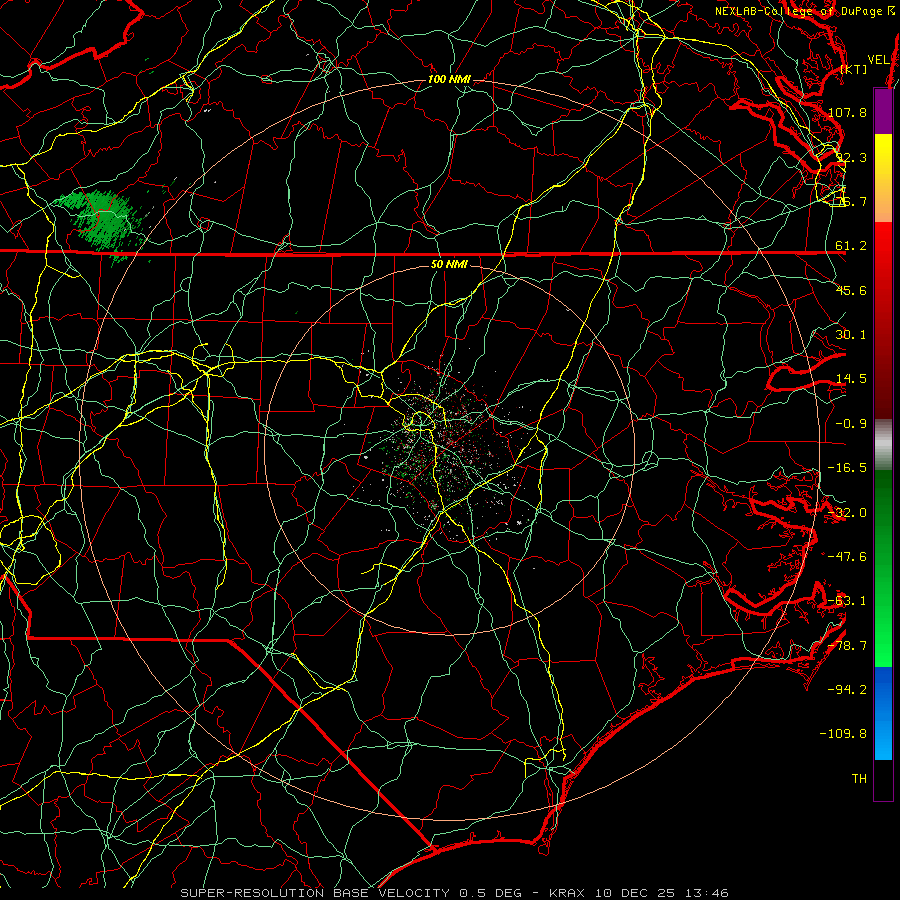This screenshot has width=900, height=900.
Task: Click the yellow-orange segment of the color bar
Action: point(883,178)
